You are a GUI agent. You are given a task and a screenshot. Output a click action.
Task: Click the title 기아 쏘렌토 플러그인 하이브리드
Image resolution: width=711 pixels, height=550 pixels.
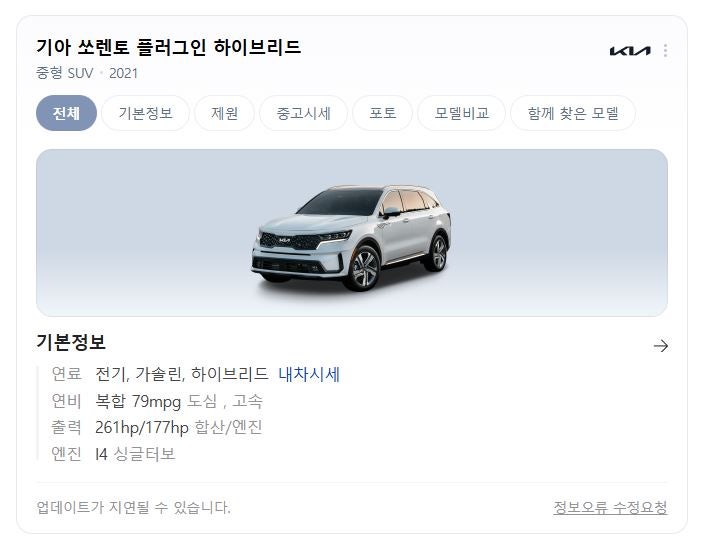[x=168, y=47]
